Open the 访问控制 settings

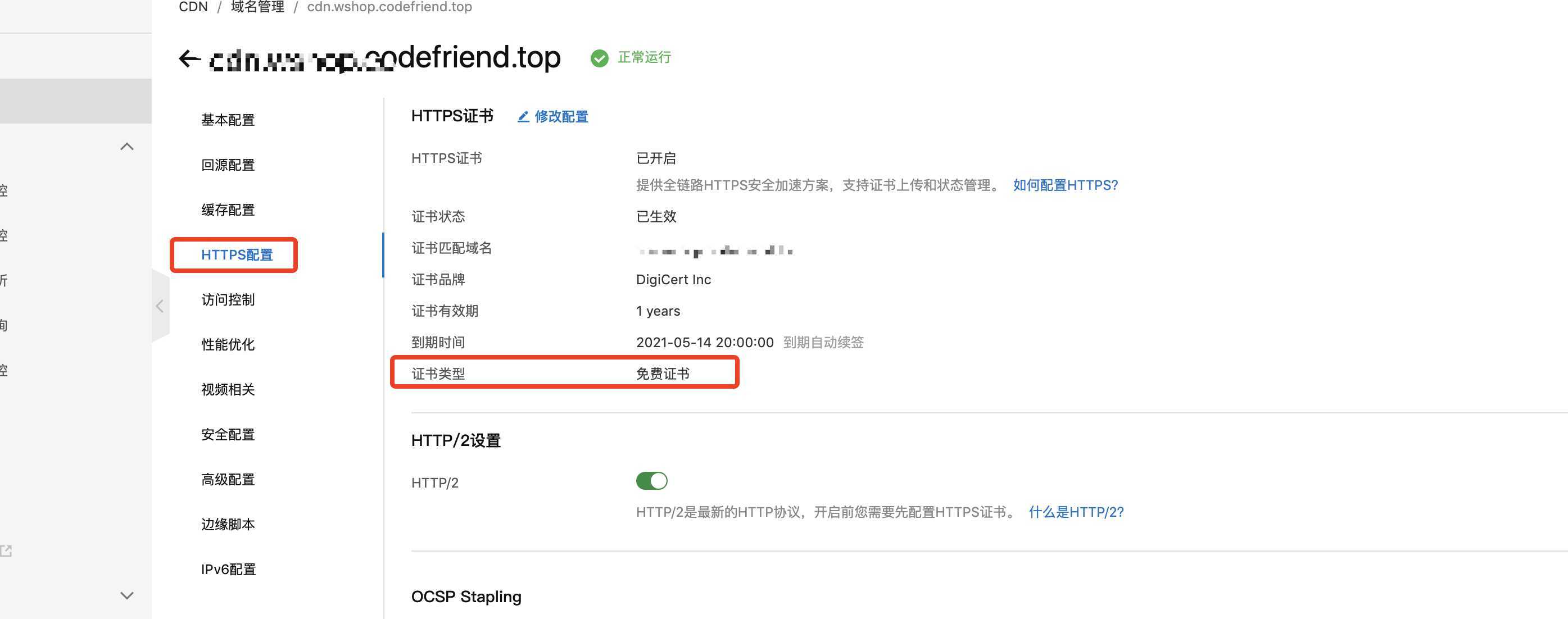(228, 299)
